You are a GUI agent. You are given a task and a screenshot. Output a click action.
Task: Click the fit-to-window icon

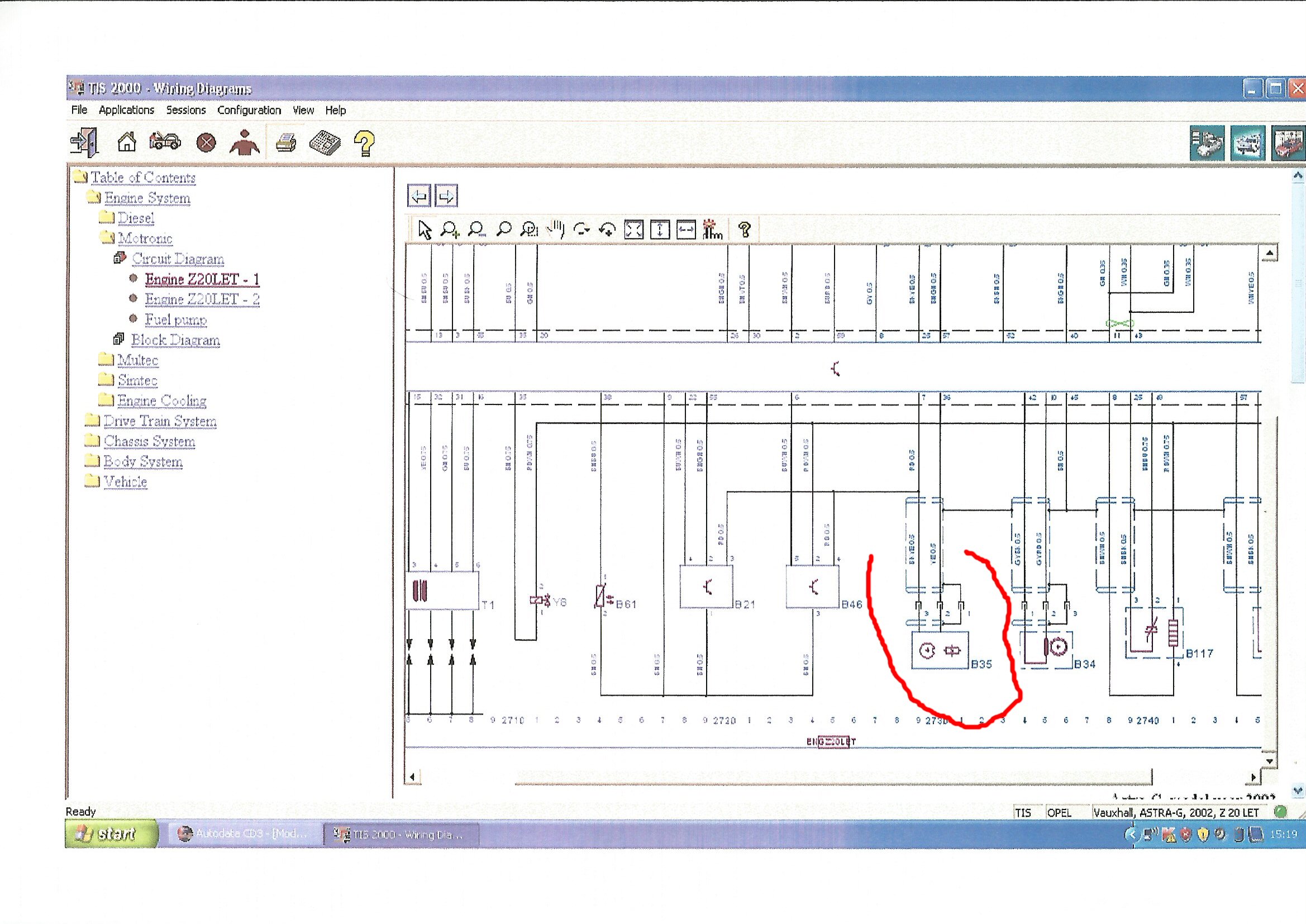click(633, 230)
